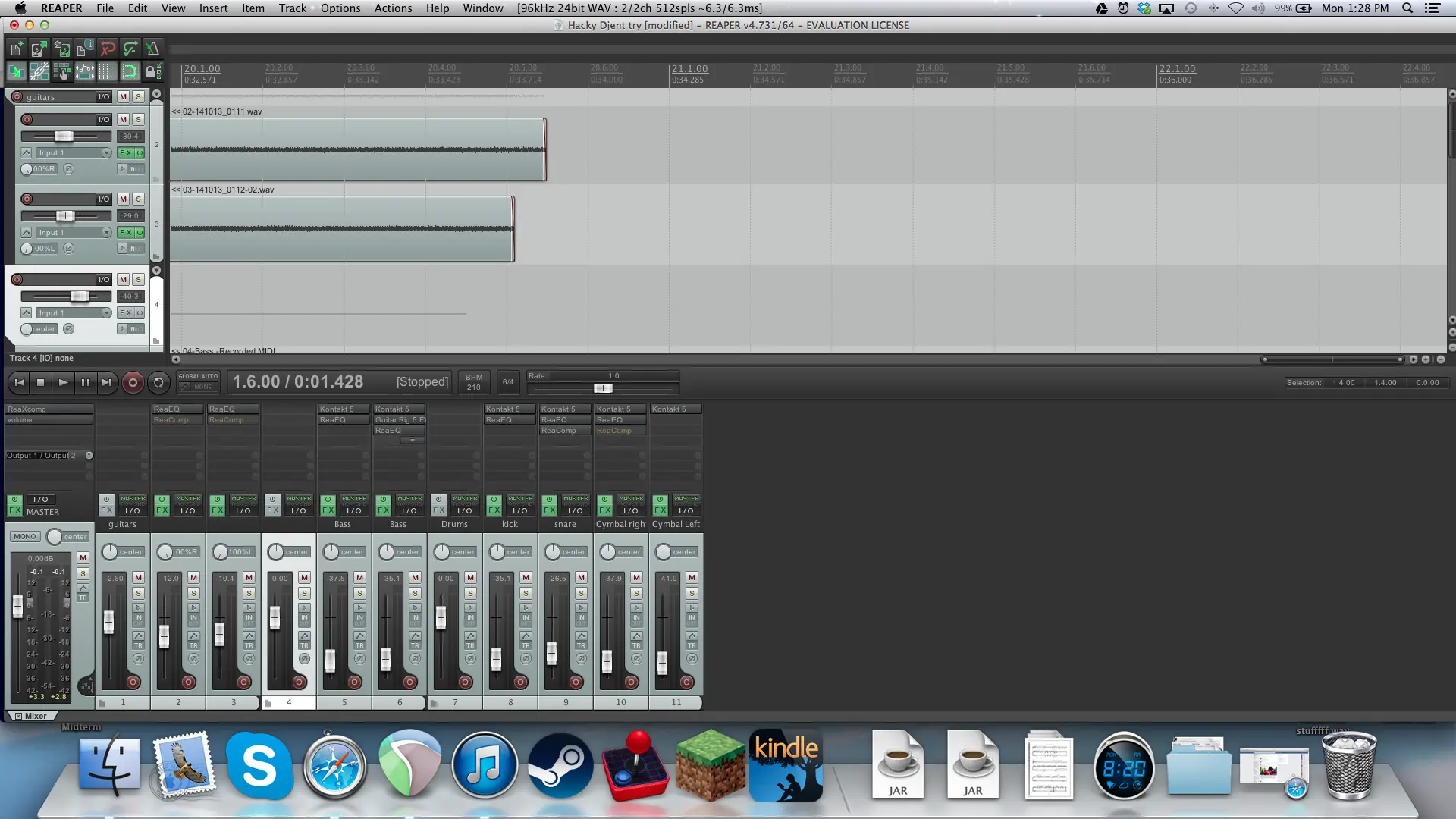The image size is (1456, 819).
Task: Open the Actions menu
Action: click(x=393, y=8)
